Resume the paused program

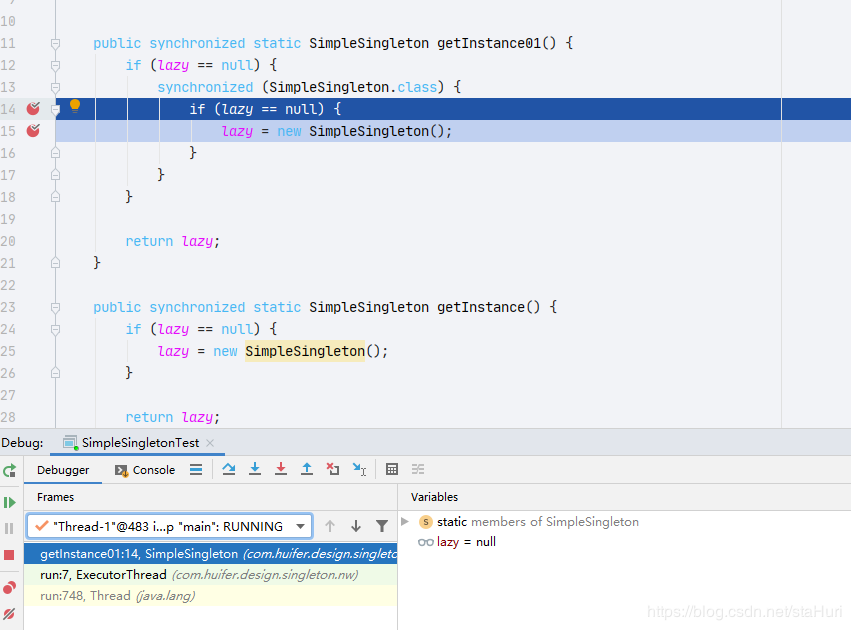click(x=10, y=502)
